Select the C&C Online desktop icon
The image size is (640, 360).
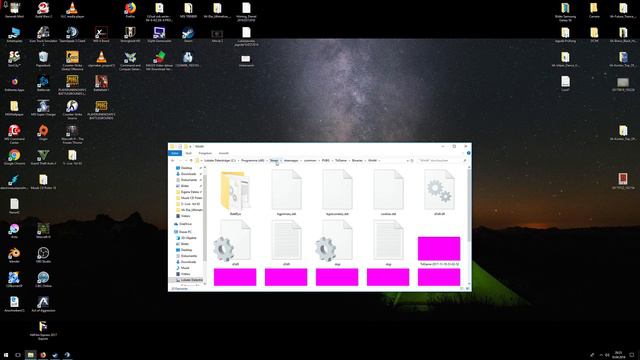[x=43, y=279]
